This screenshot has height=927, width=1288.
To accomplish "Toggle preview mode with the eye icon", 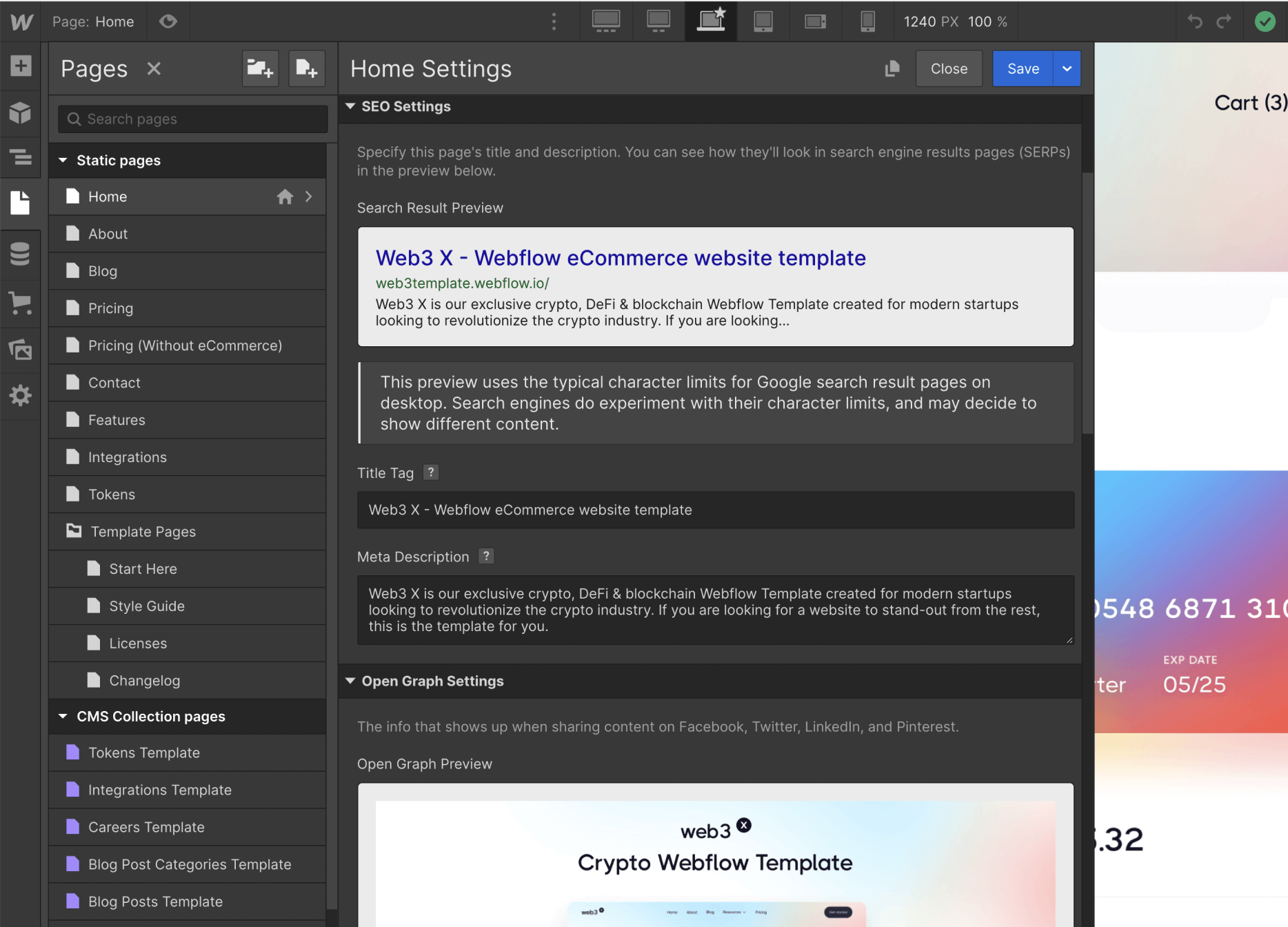I will click(168, 21).
